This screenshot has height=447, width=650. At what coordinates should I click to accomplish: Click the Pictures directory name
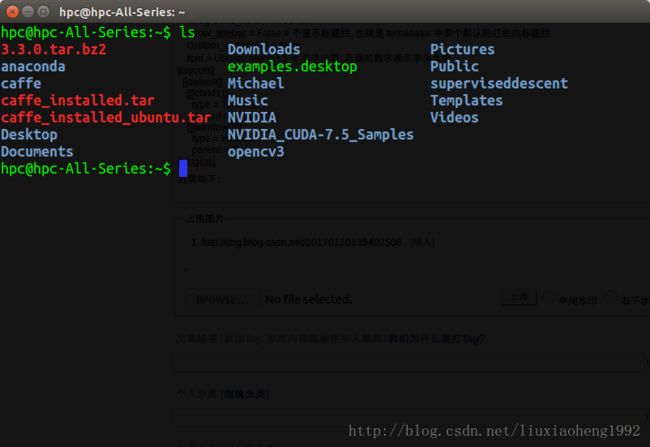point(462,49)
